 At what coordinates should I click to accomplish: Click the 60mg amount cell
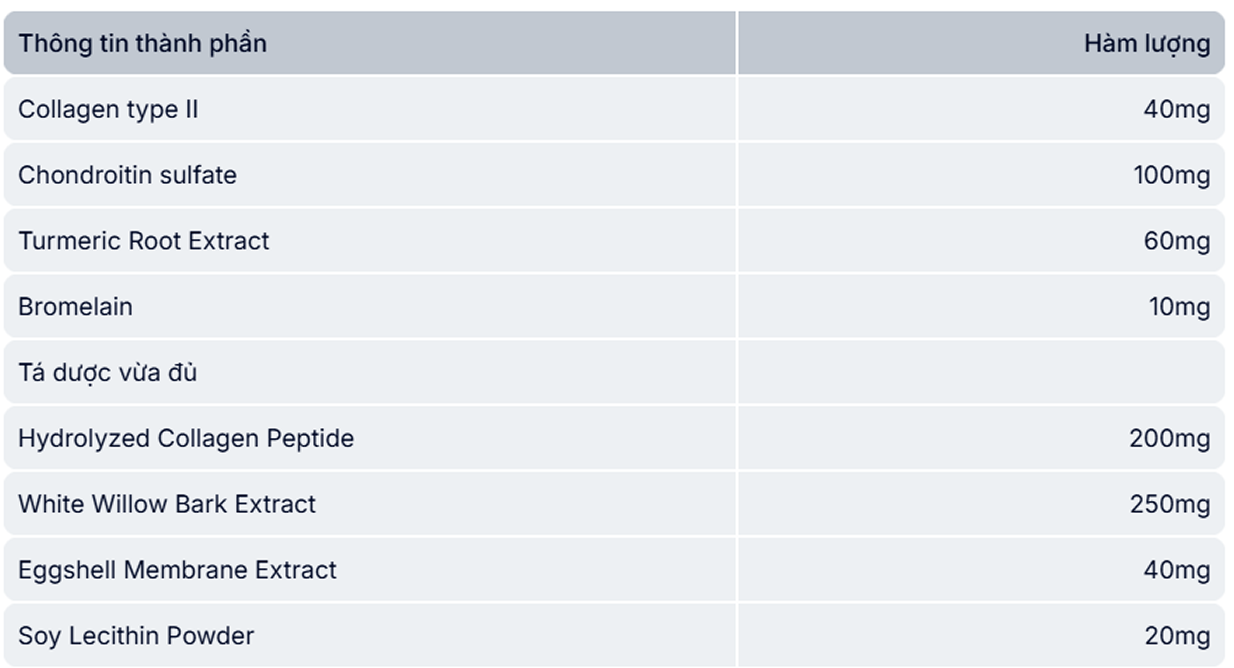pos(1176,241)
